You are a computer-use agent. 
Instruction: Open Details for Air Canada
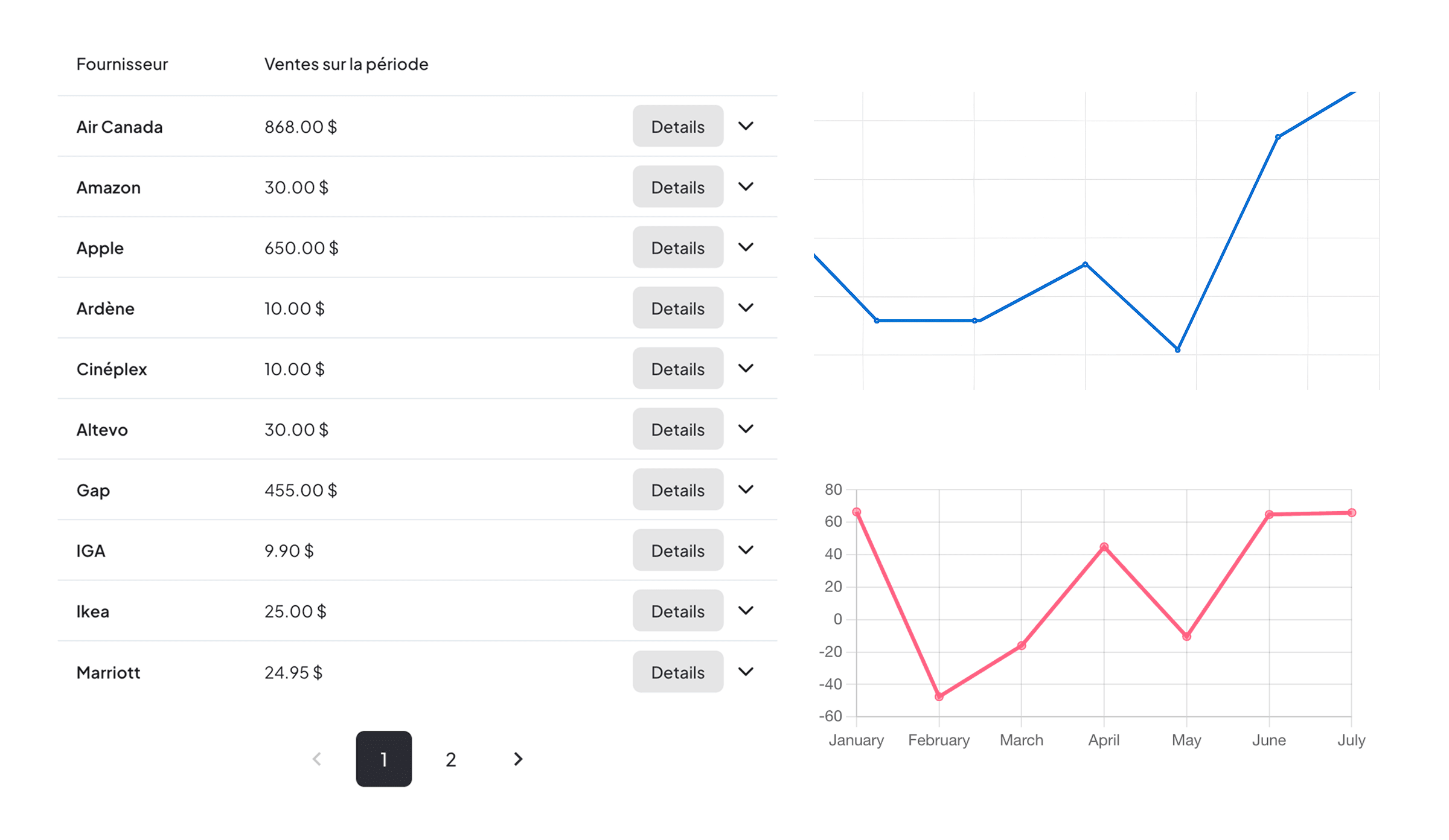(677, 126)
